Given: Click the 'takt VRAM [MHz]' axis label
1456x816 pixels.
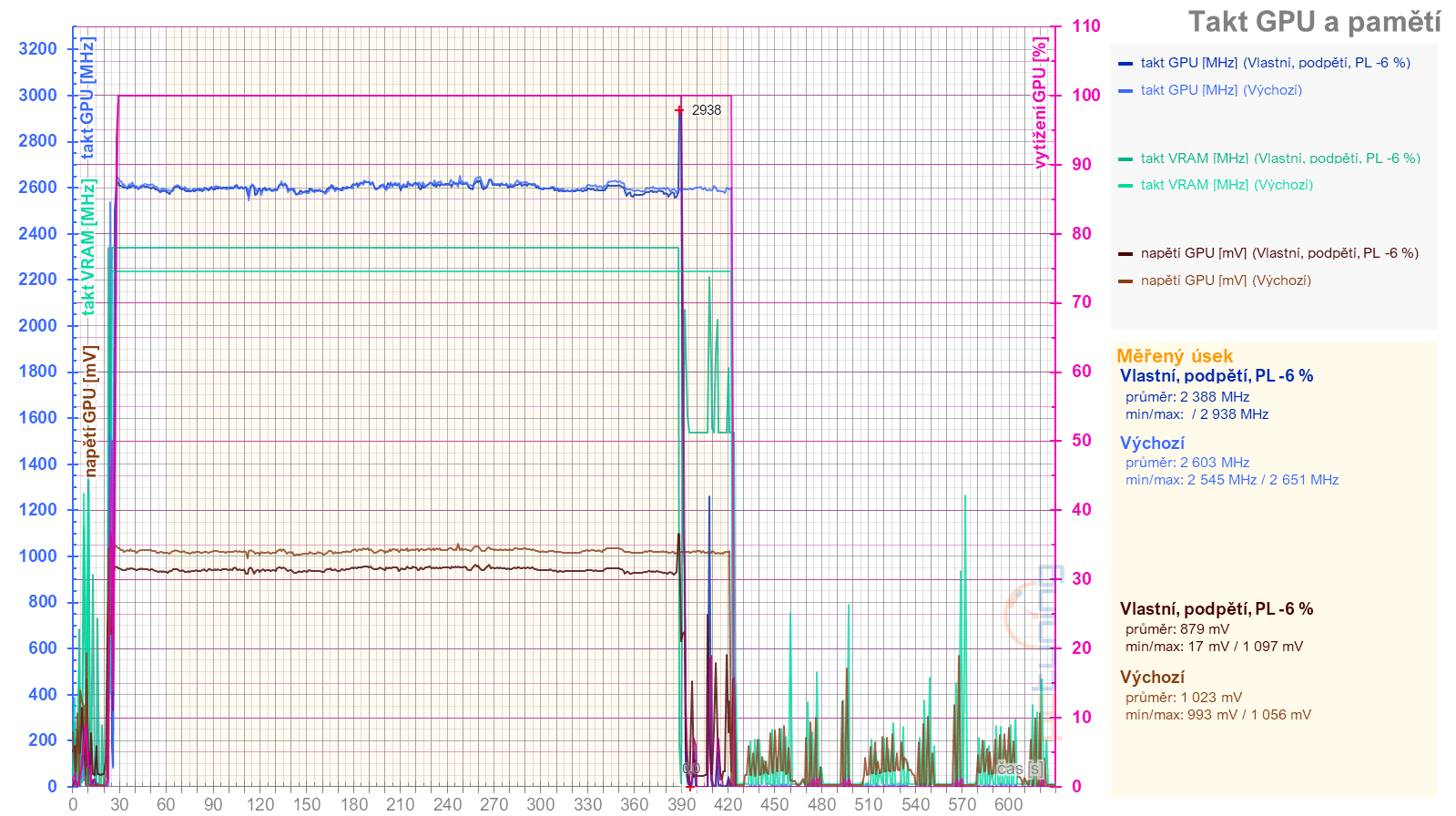Looking at the screenshot, I should [87, 247].
